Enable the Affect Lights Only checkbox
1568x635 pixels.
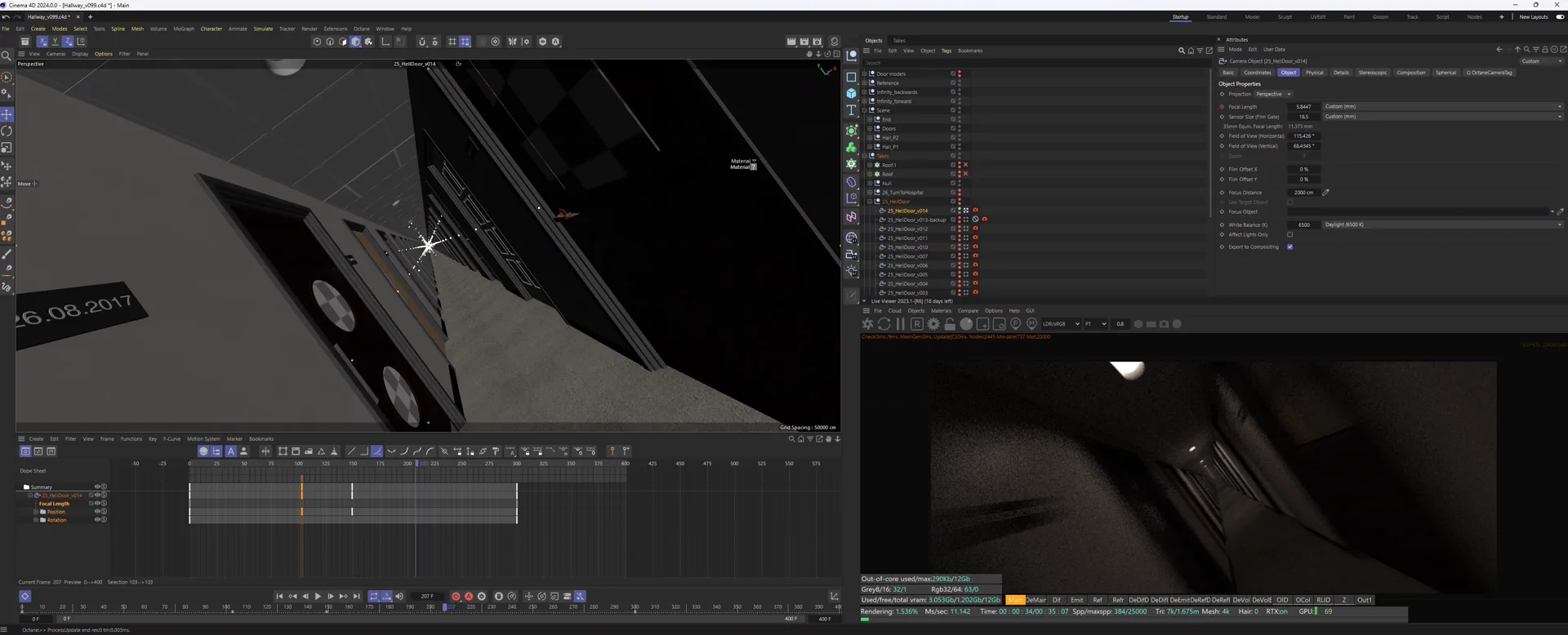coord(1290,234)
